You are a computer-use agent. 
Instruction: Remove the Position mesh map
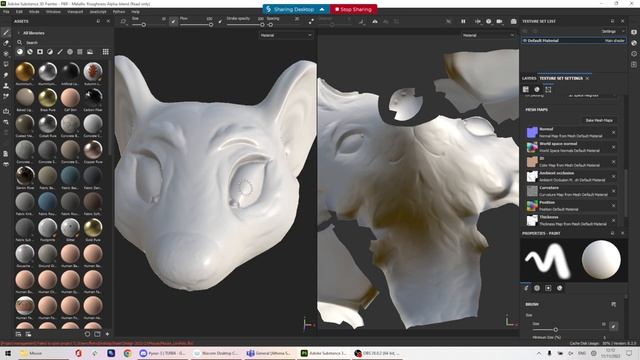point(613,206)
